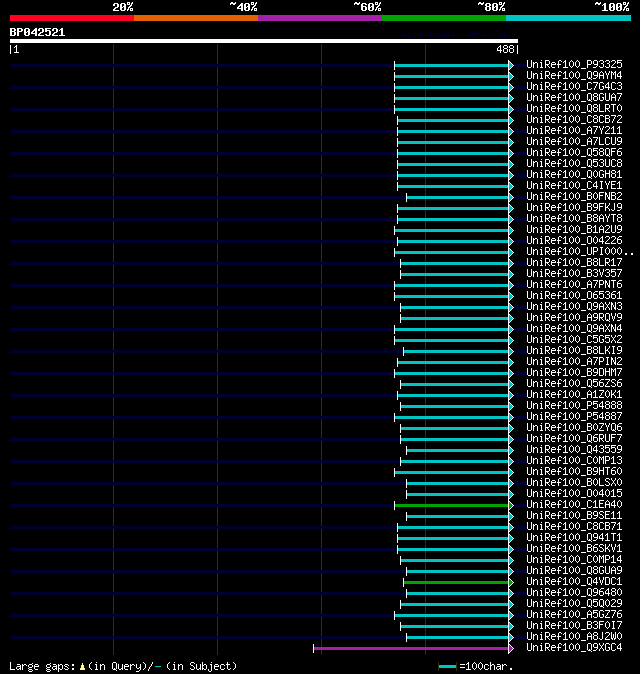Open hit UniRef100_A7PNT6
Screen dimensions: 640x674
pos(574,285)
